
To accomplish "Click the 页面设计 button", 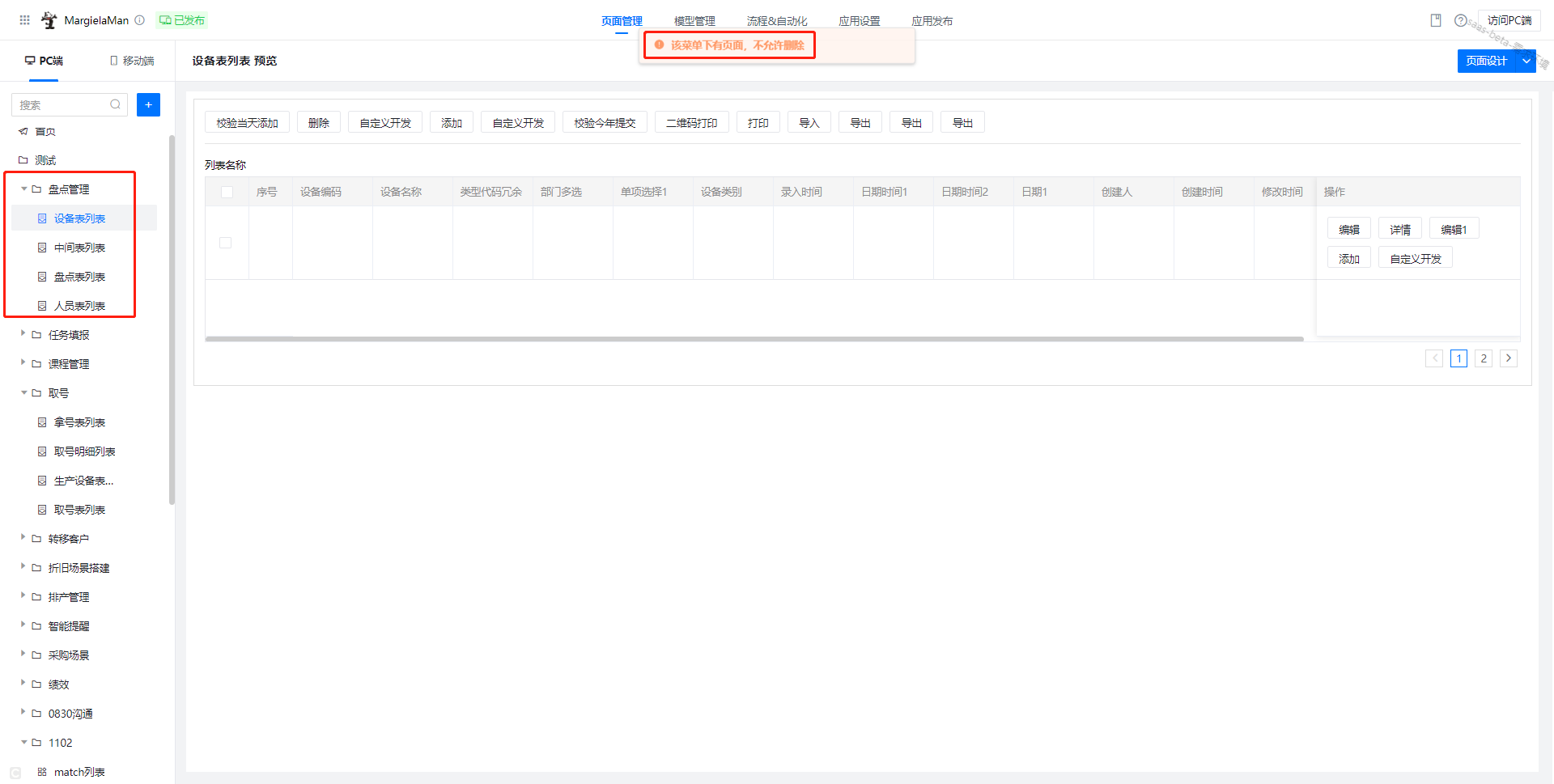I will [x=1487, y=61].
